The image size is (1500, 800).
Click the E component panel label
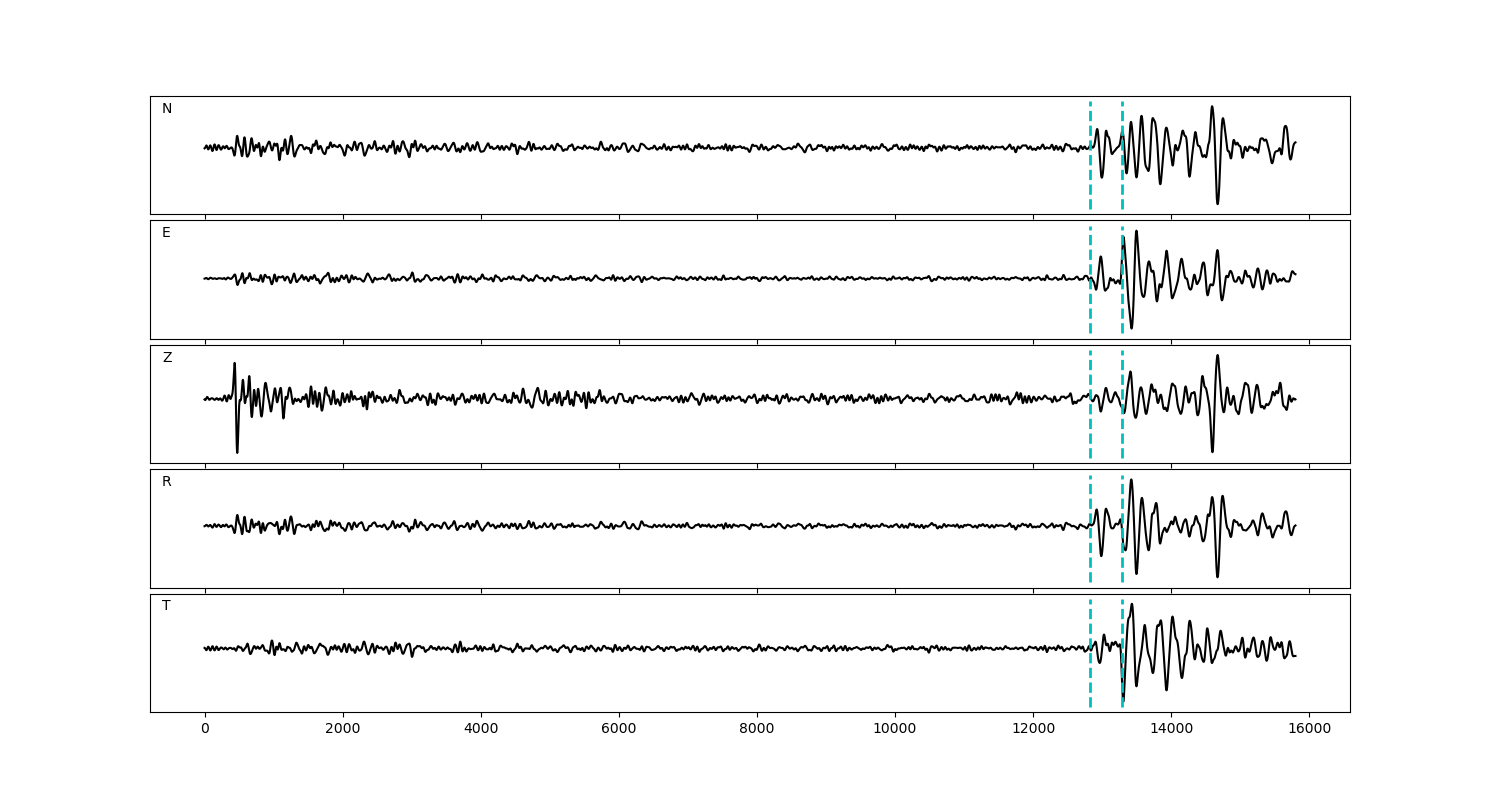pyautogui.click(x=166, y=233)
